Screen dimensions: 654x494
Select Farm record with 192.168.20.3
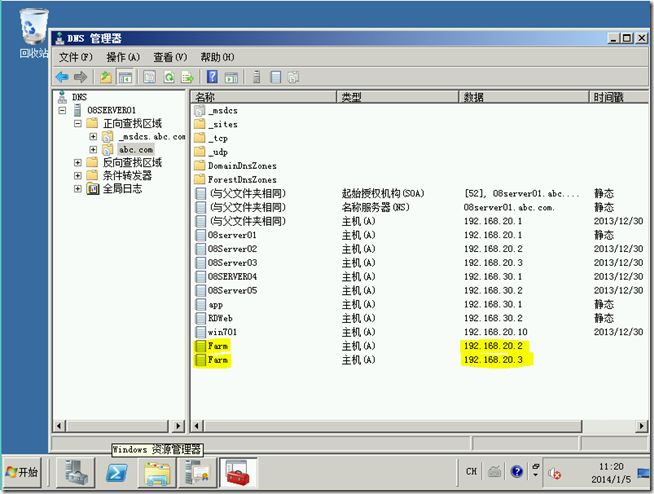[x=419, y=360]
